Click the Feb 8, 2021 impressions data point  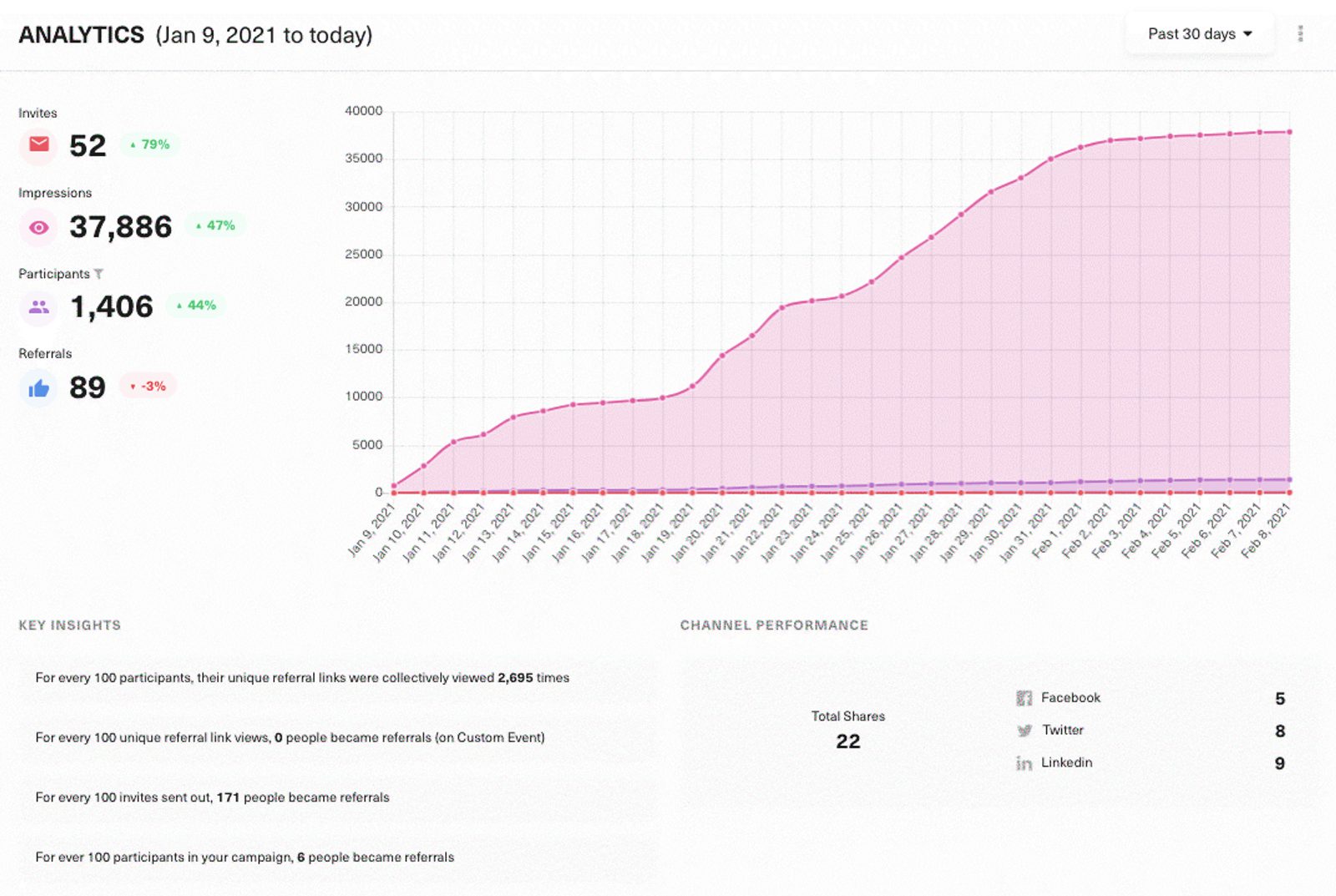point(1289,132)
